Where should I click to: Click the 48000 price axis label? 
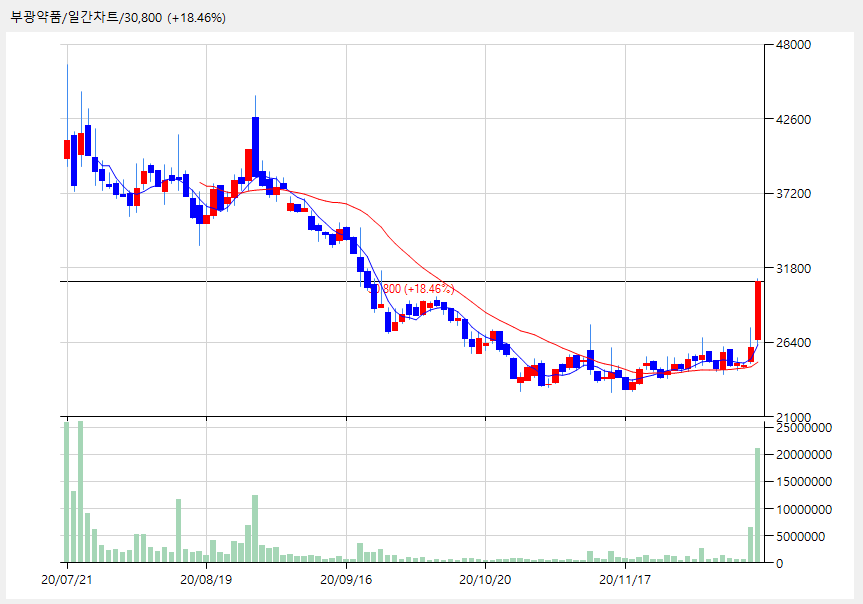[x=793, y=45]
